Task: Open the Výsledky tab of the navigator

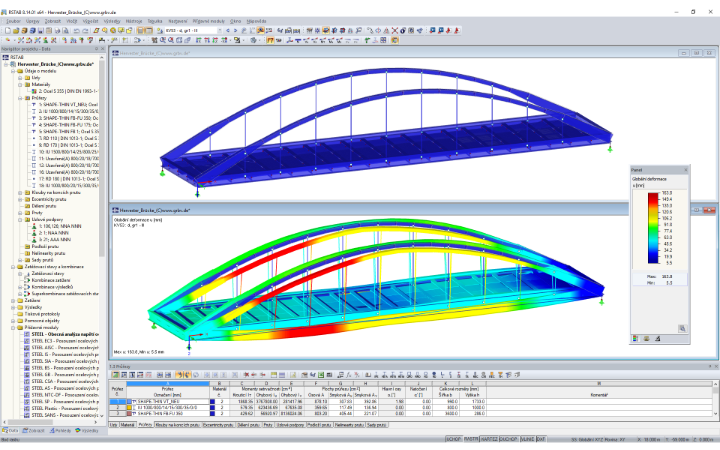Action: pos(87,431)
